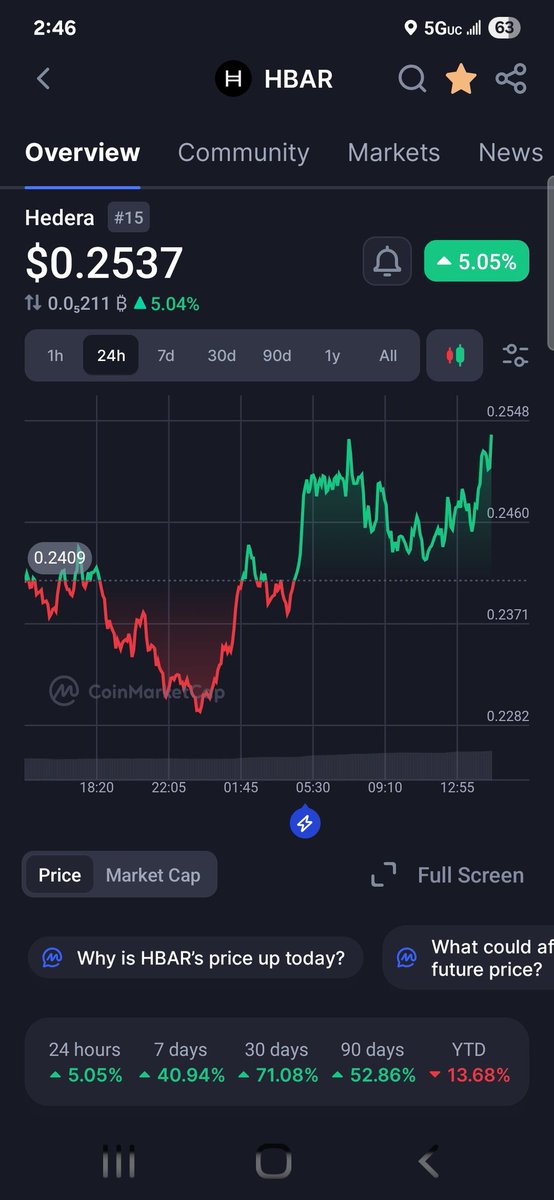Select the 90d chart range
This screenshot has width=554, height=1200.
pos(277,355)
